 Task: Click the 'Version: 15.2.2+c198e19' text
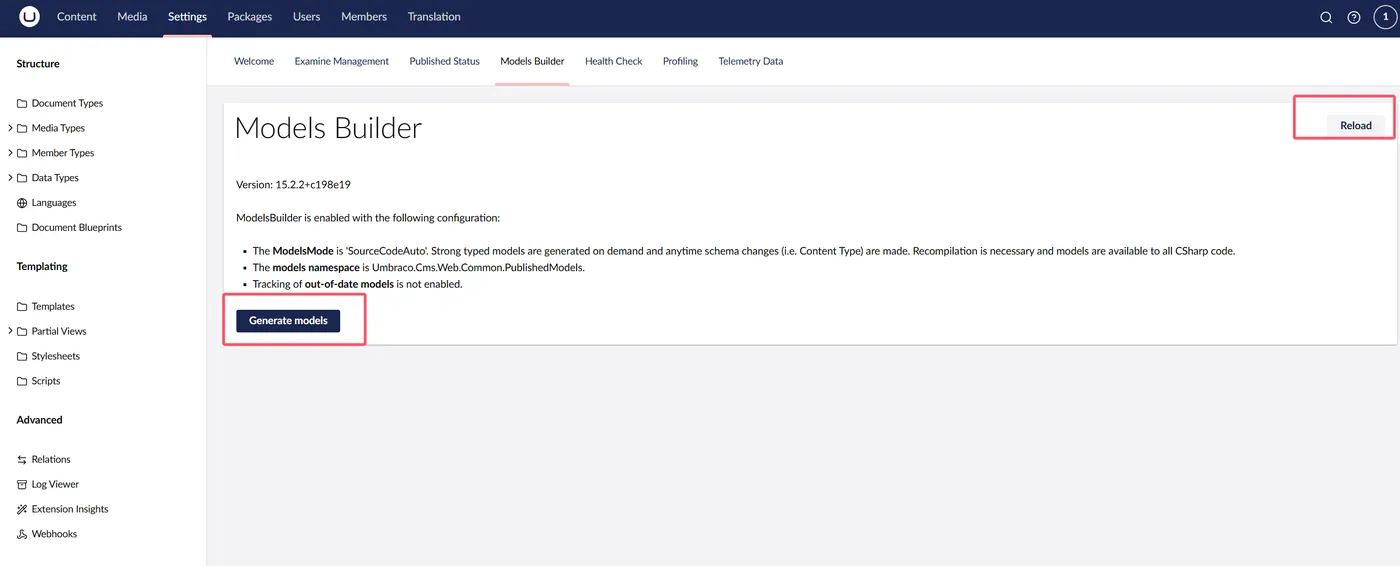pos(293,185)
